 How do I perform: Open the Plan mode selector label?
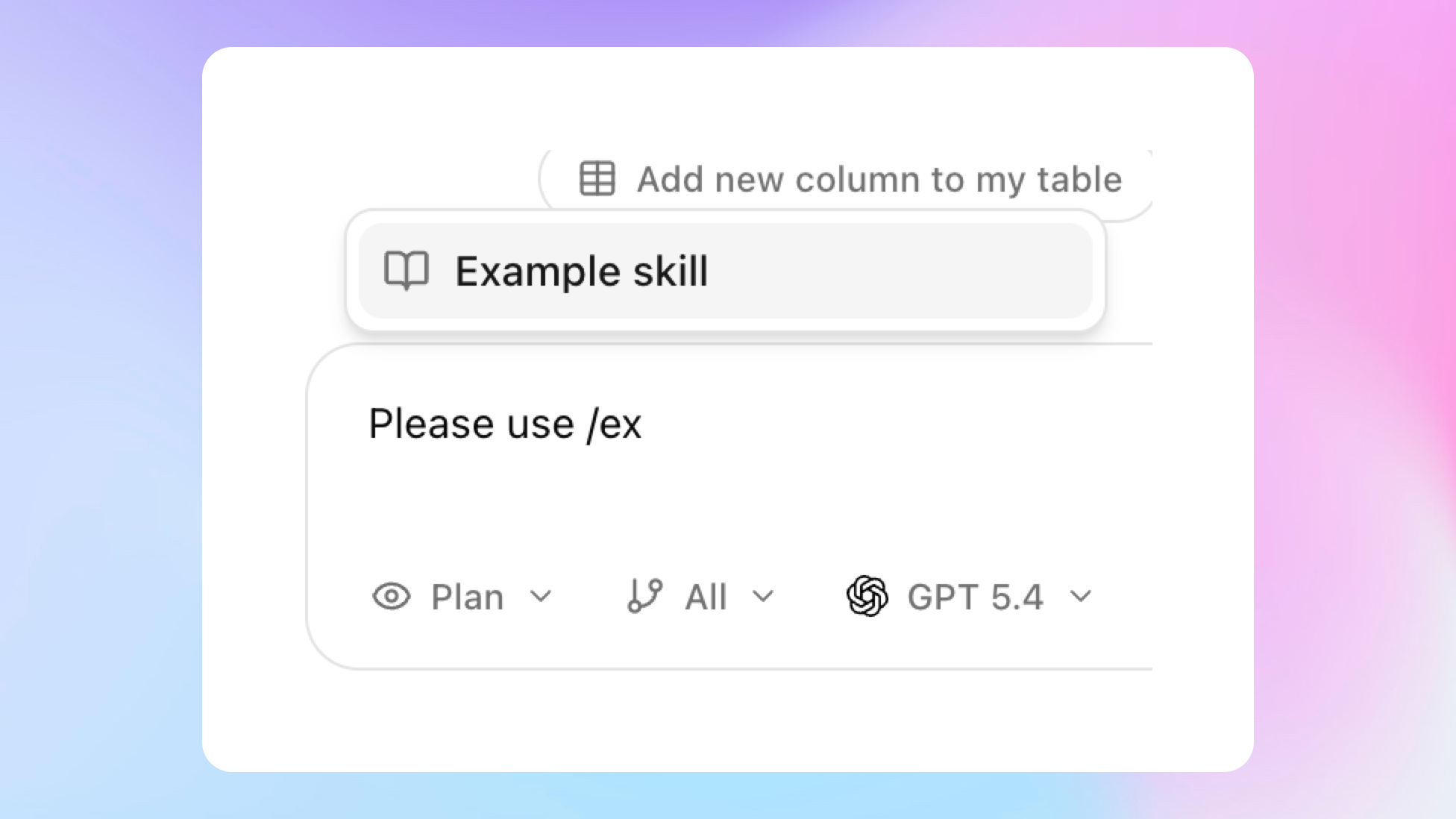pos(468,597)
